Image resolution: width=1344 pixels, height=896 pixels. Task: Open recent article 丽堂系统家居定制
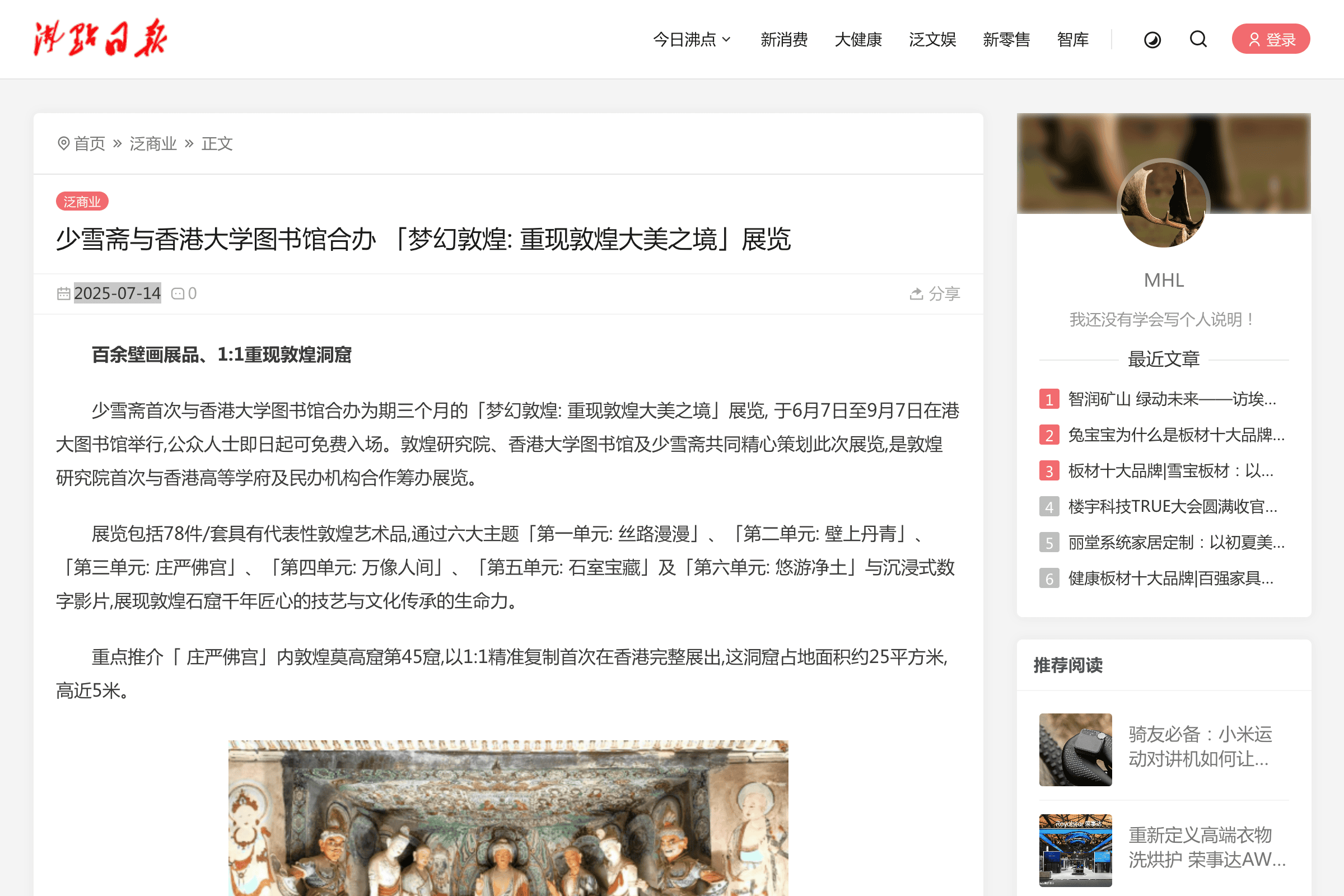[x=1176, y=542]
